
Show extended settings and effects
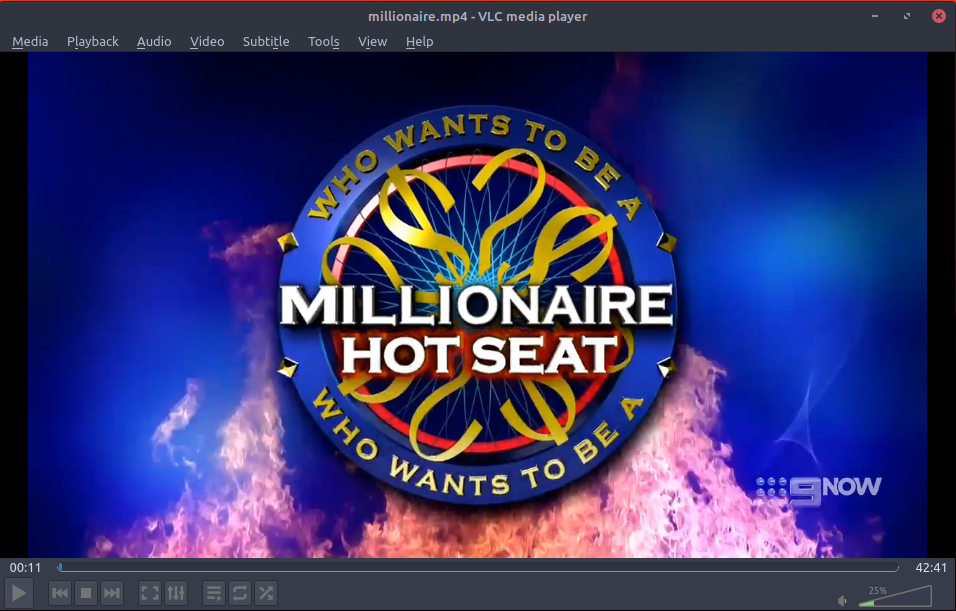pyautogui.click(x=176, y=593)
